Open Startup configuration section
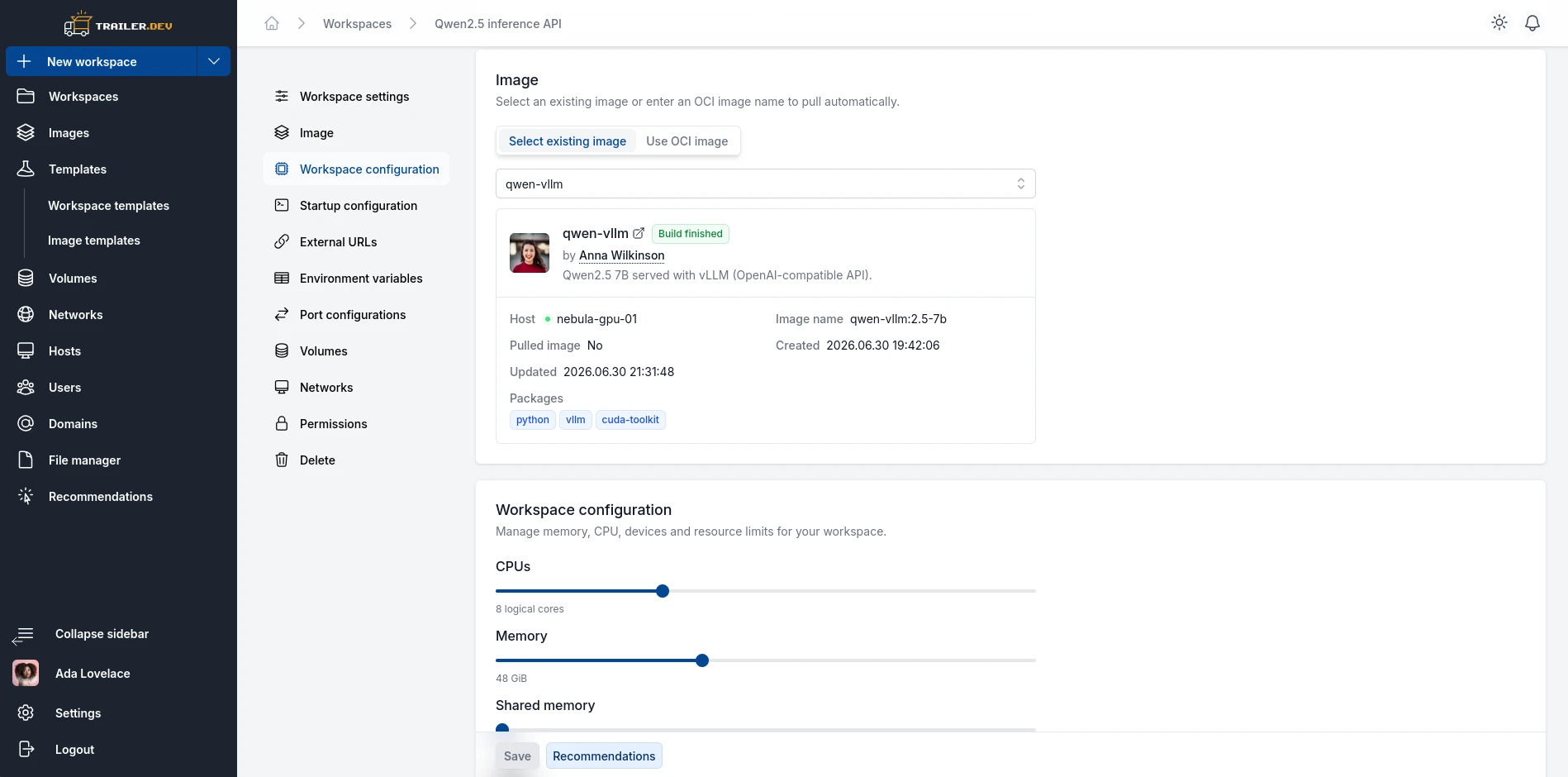The image size is (1568, 777). (356, 206)
